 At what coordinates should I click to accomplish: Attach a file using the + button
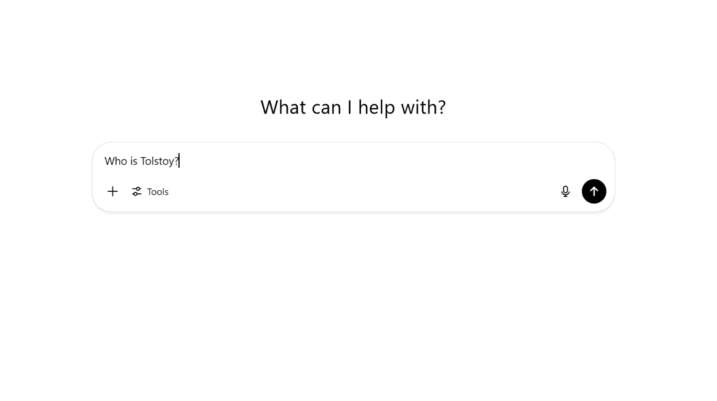(x=112, y=192)
